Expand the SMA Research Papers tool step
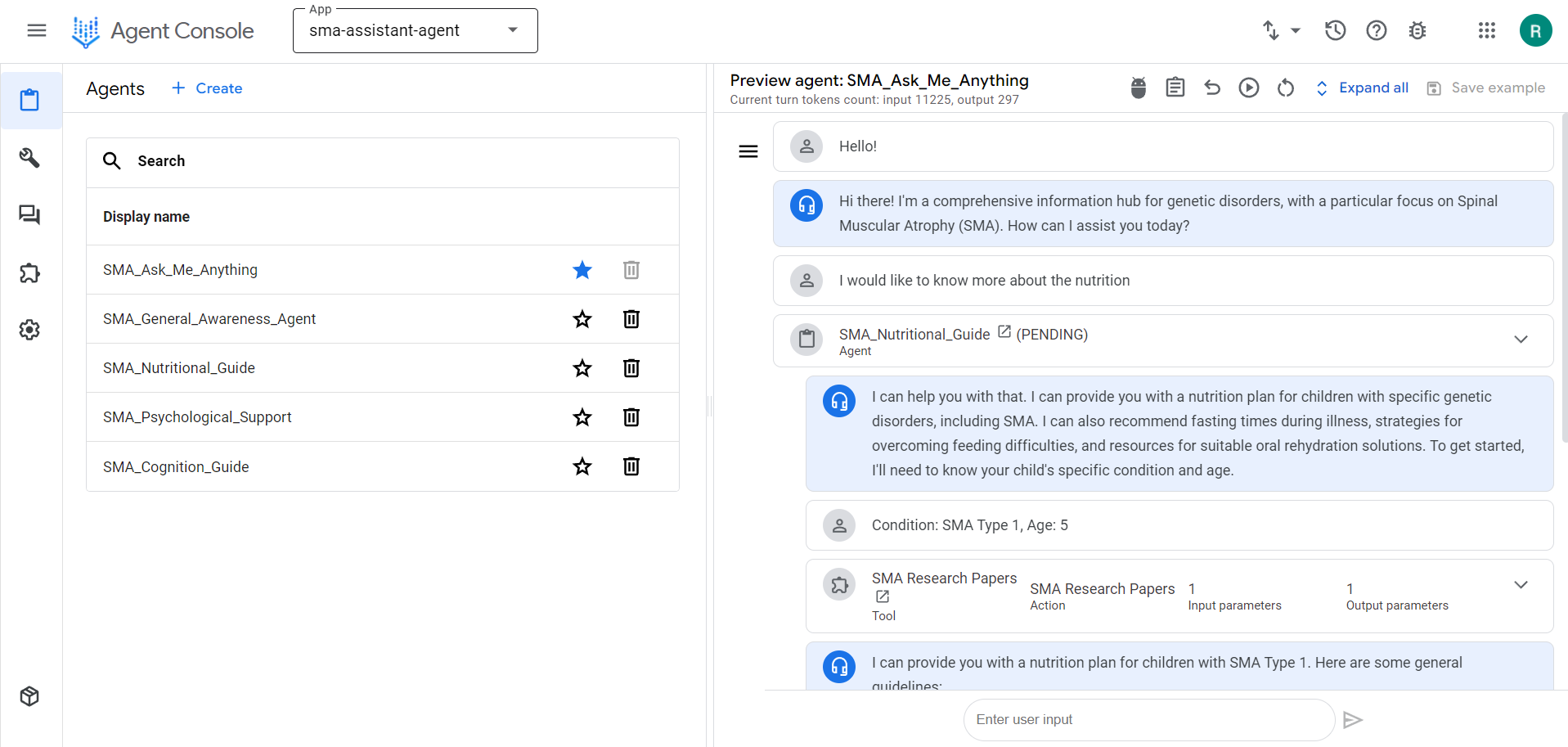1568x747 pixels. (x=1521, y=585)
